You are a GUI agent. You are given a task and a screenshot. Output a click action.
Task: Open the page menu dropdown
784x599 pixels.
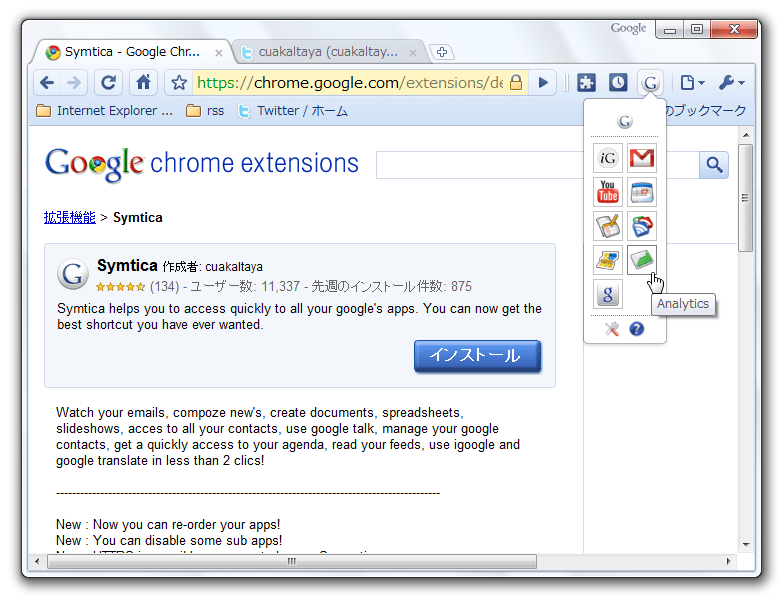point(692,82)
